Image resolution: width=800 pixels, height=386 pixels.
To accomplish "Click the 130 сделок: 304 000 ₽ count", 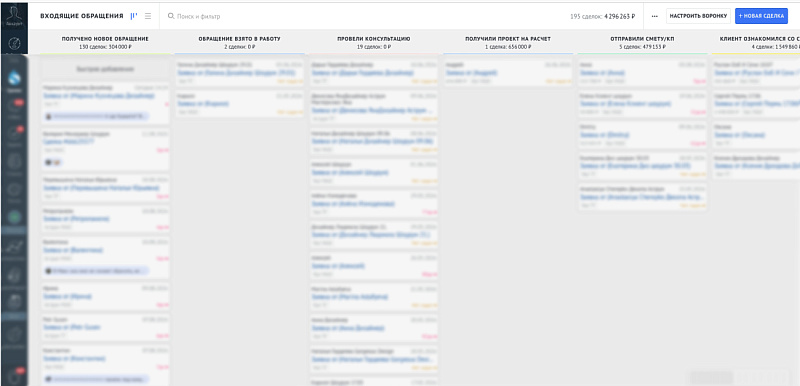I will pyautogui.click(x=105, y=46).
